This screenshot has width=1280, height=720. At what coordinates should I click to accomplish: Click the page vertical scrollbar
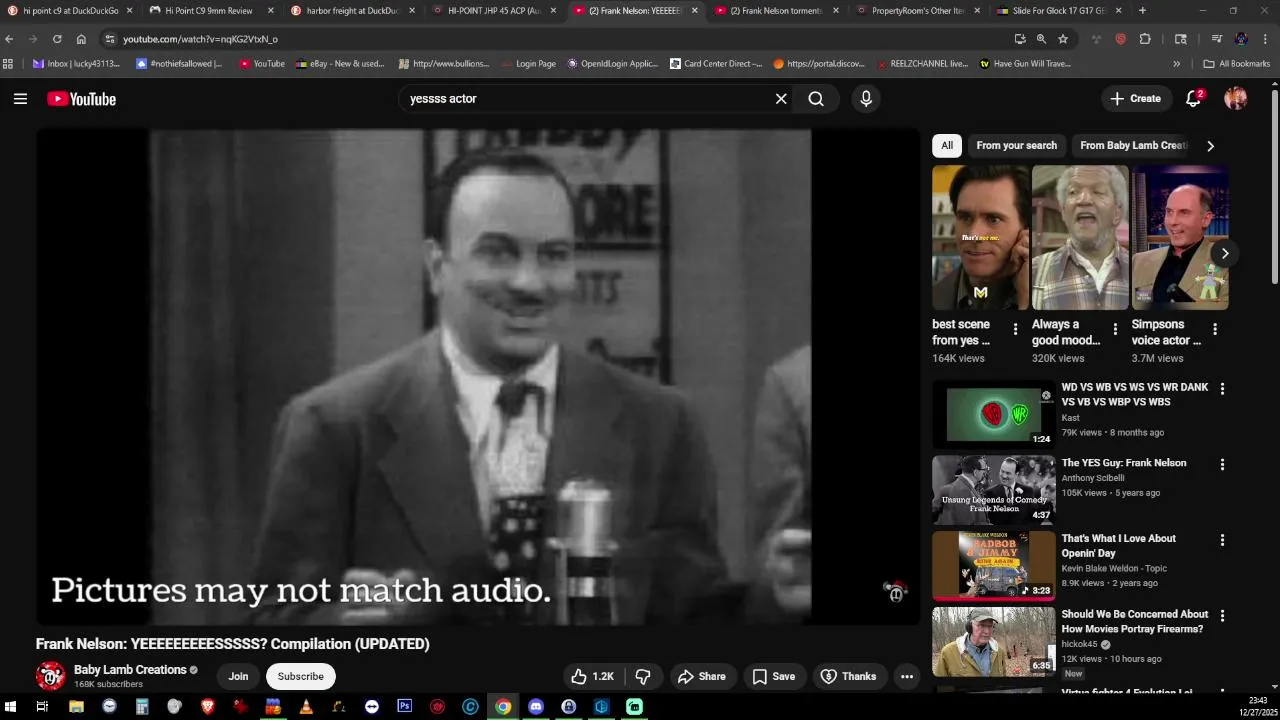coord(1274,185)
